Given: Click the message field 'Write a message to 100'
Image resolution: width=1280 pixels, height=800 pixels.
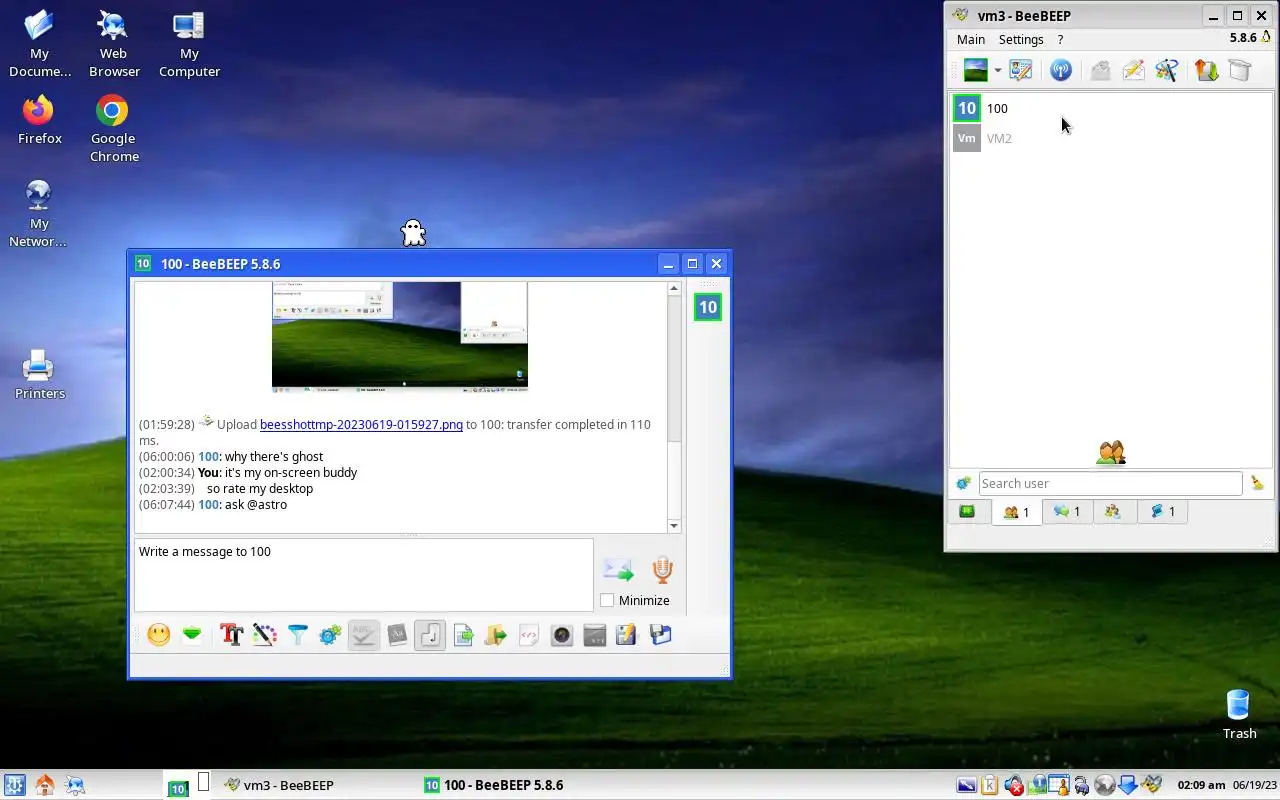Looking at the screenshot, I should [364, 574].
